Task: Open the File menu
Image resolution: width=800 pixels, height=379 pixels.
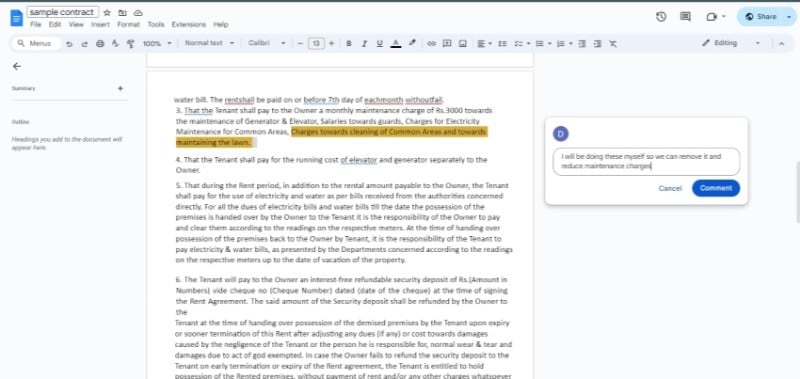Action: [36, 24]
